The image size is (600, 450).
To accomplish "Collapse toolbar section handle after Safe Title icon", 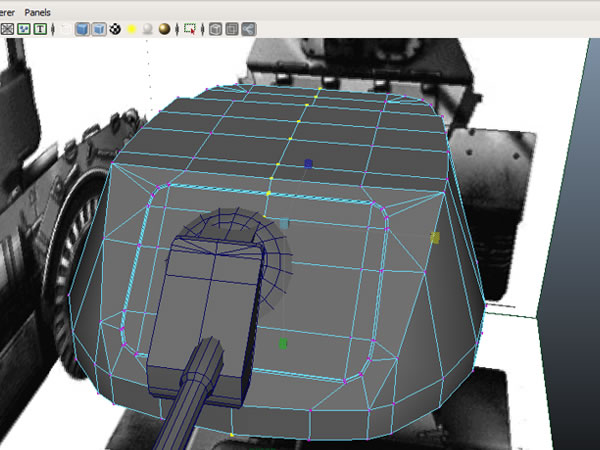I will [53, 29].
